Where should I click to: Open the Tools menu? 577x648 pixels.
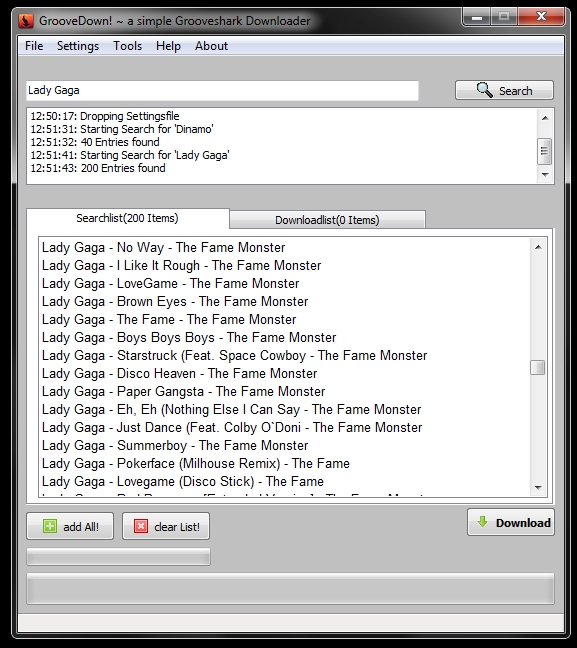click(x=127, y=46)
